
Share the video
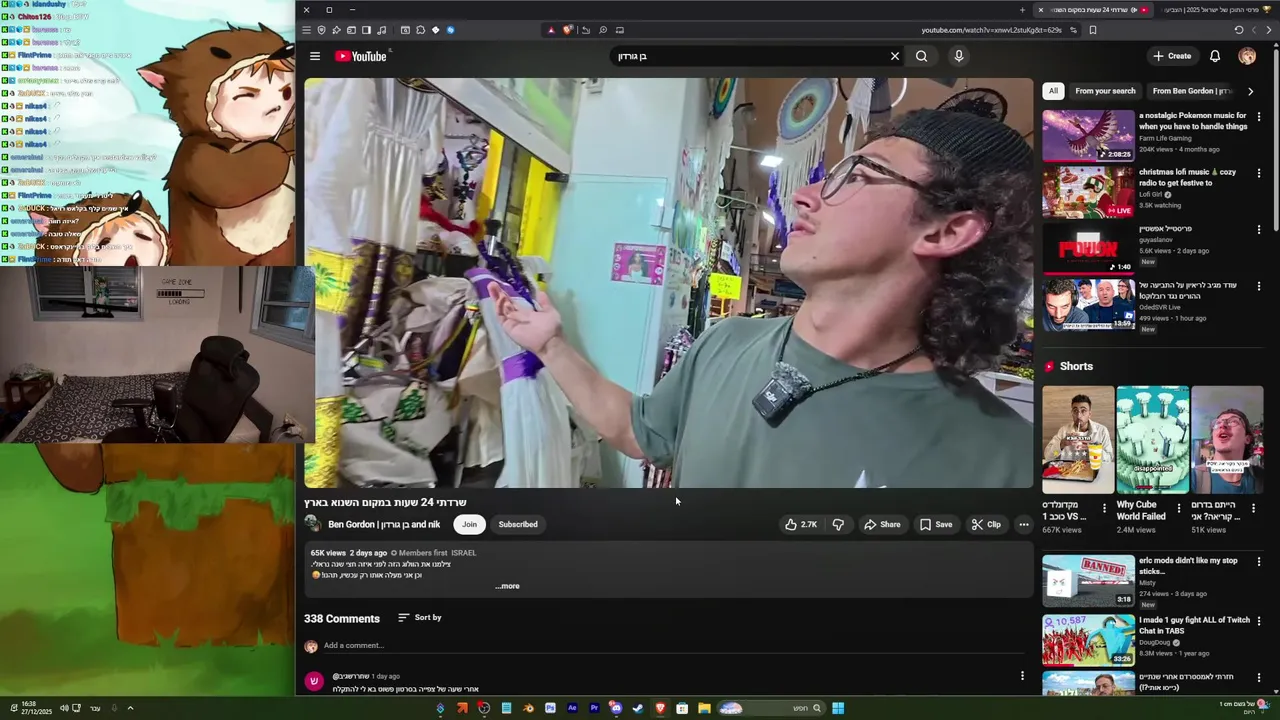pos(882,524)
